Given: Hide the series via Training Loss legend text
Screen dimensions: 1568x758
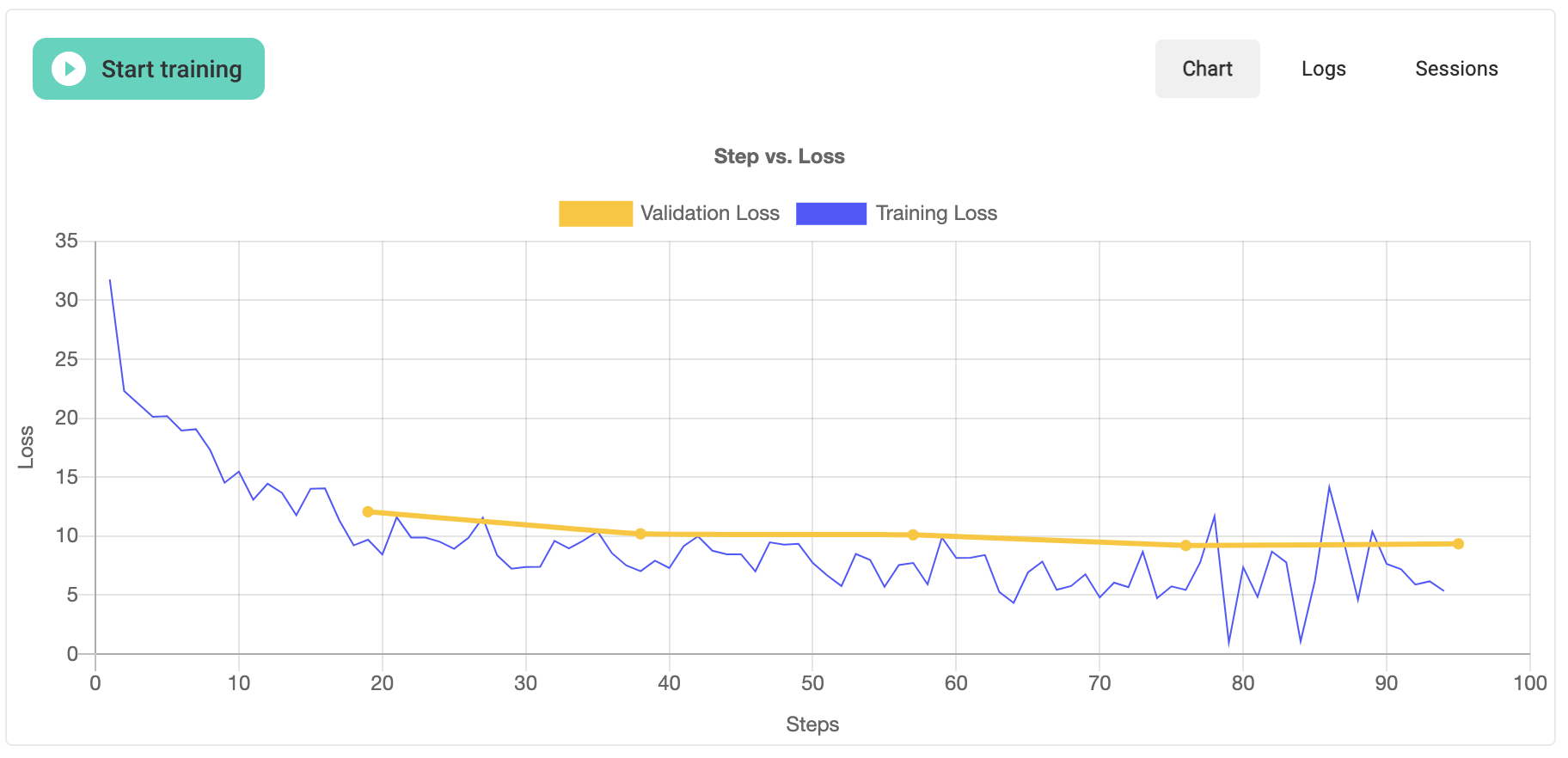Looking at the screenshot, I should [x=936, y=214].
